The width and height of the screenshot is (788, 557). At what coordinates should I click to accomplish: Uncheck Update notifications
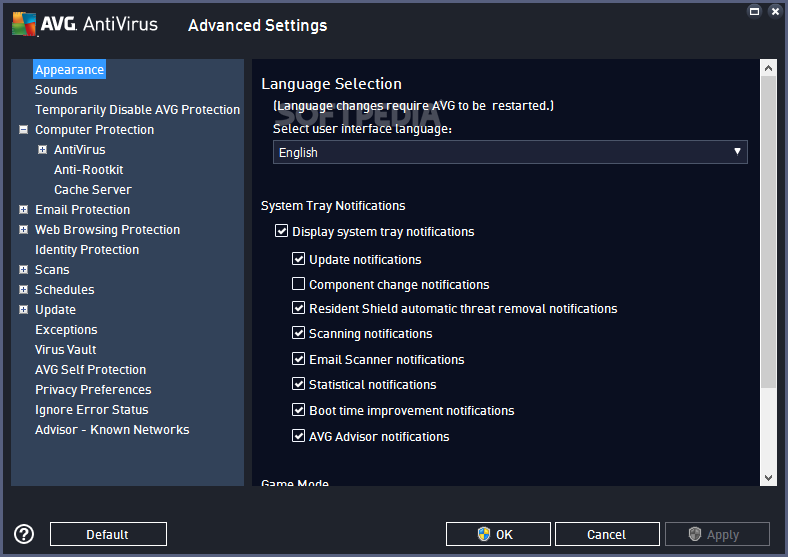click(299, 259)
